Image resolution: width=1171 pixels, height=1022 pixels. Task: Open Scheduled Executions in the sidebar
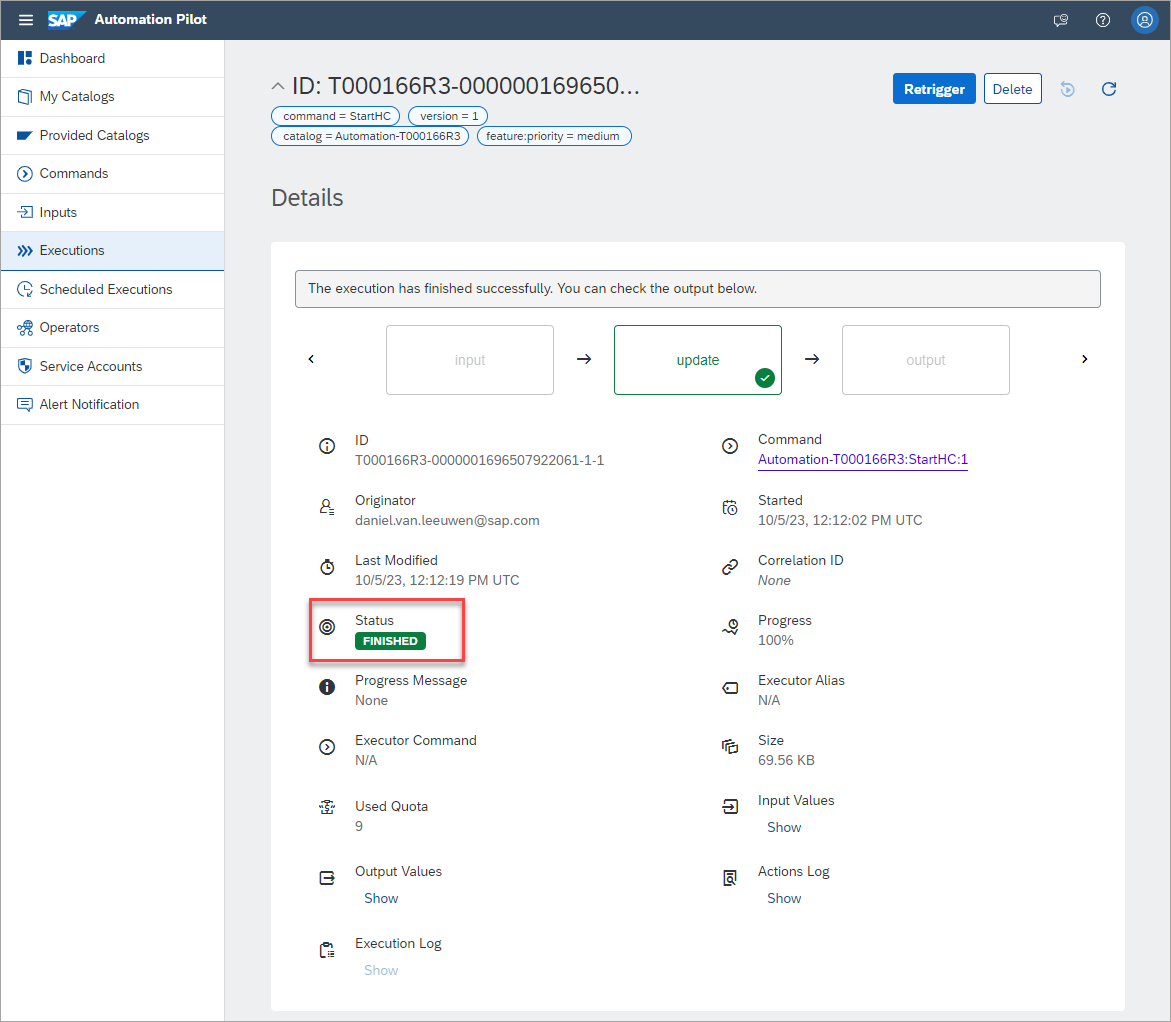click(113, 289)
